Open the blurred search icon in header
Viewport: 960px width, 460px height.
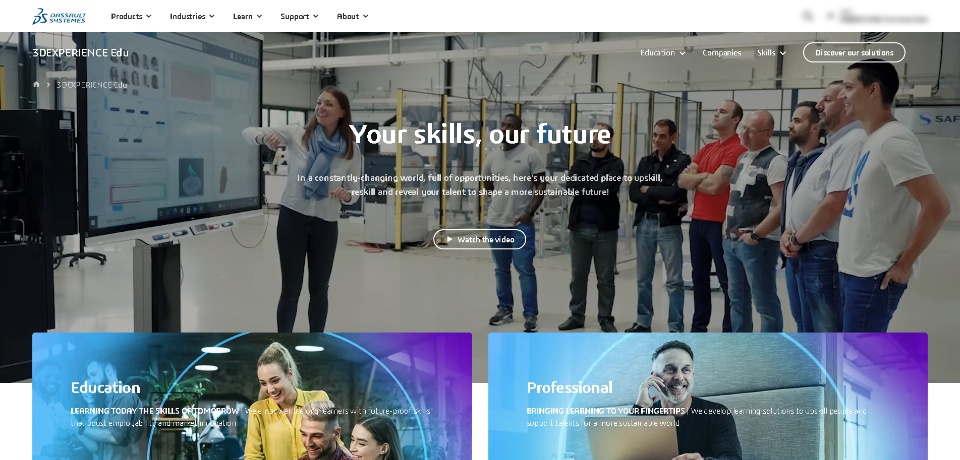tap(808, 16)
